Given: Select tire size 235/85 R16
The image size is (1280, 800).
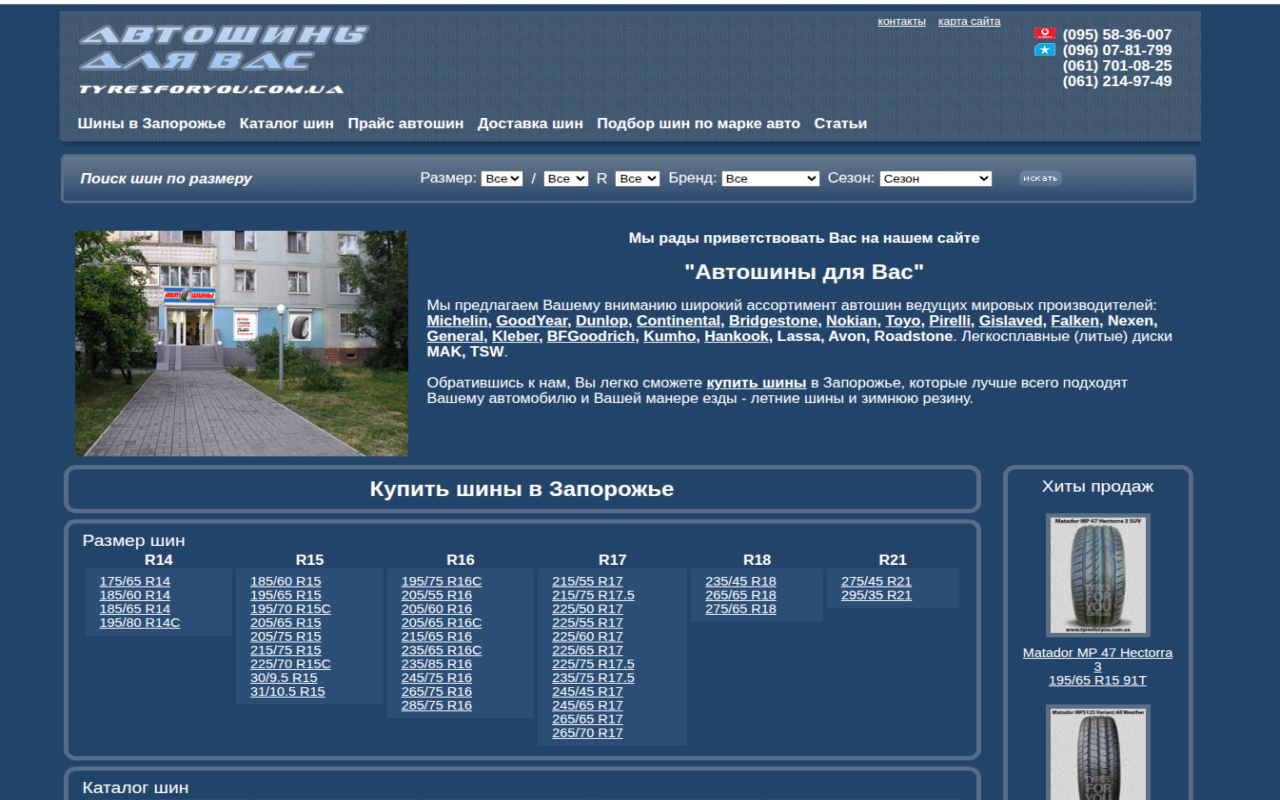Looking at the screenshot, I should point(437,664).
